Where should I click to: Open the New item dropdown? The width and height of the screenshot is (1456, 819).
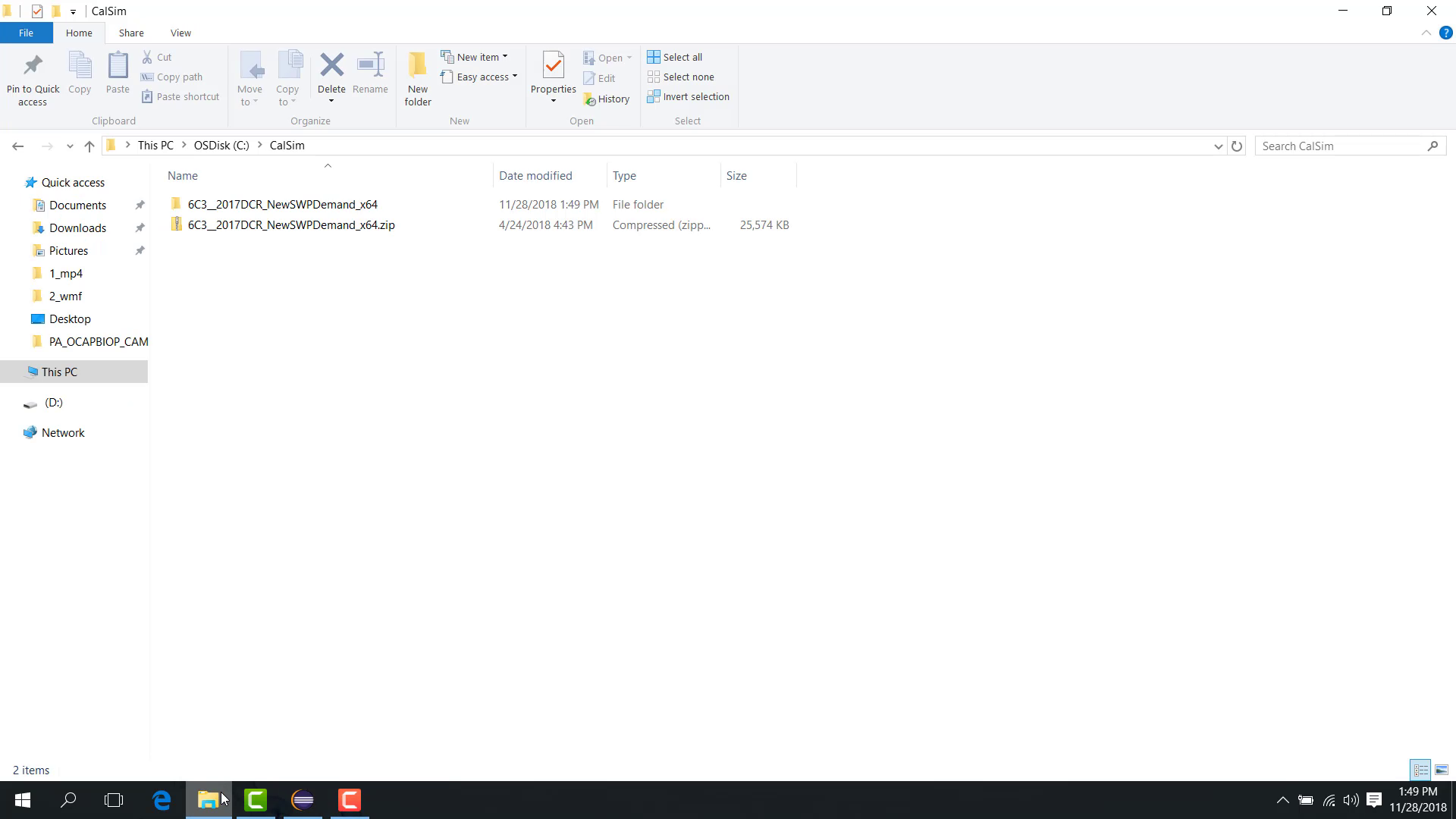coord(475,57)
